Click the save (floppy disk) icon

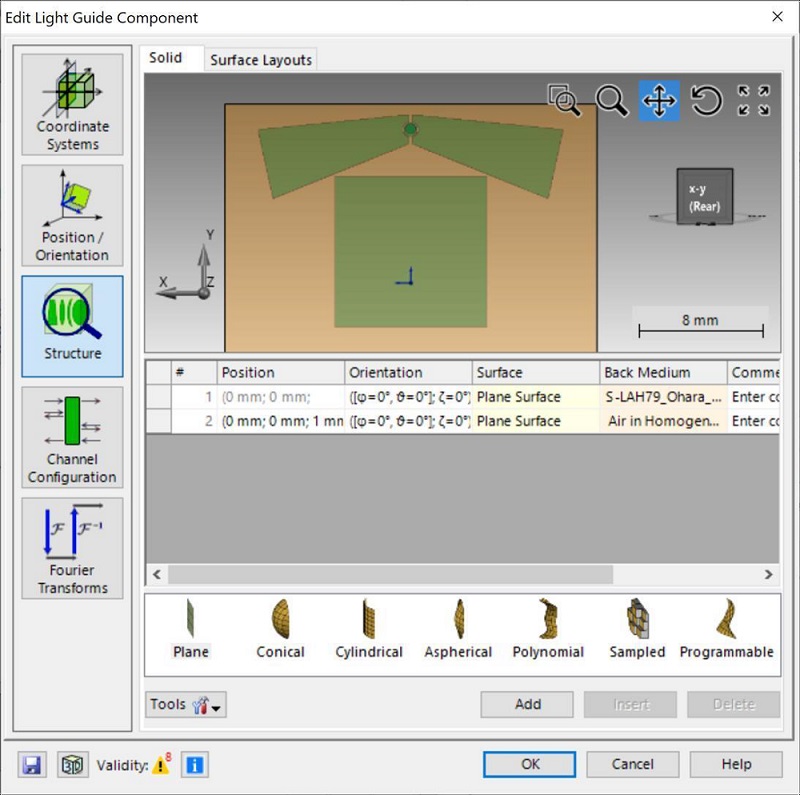[x=32, y=764]
